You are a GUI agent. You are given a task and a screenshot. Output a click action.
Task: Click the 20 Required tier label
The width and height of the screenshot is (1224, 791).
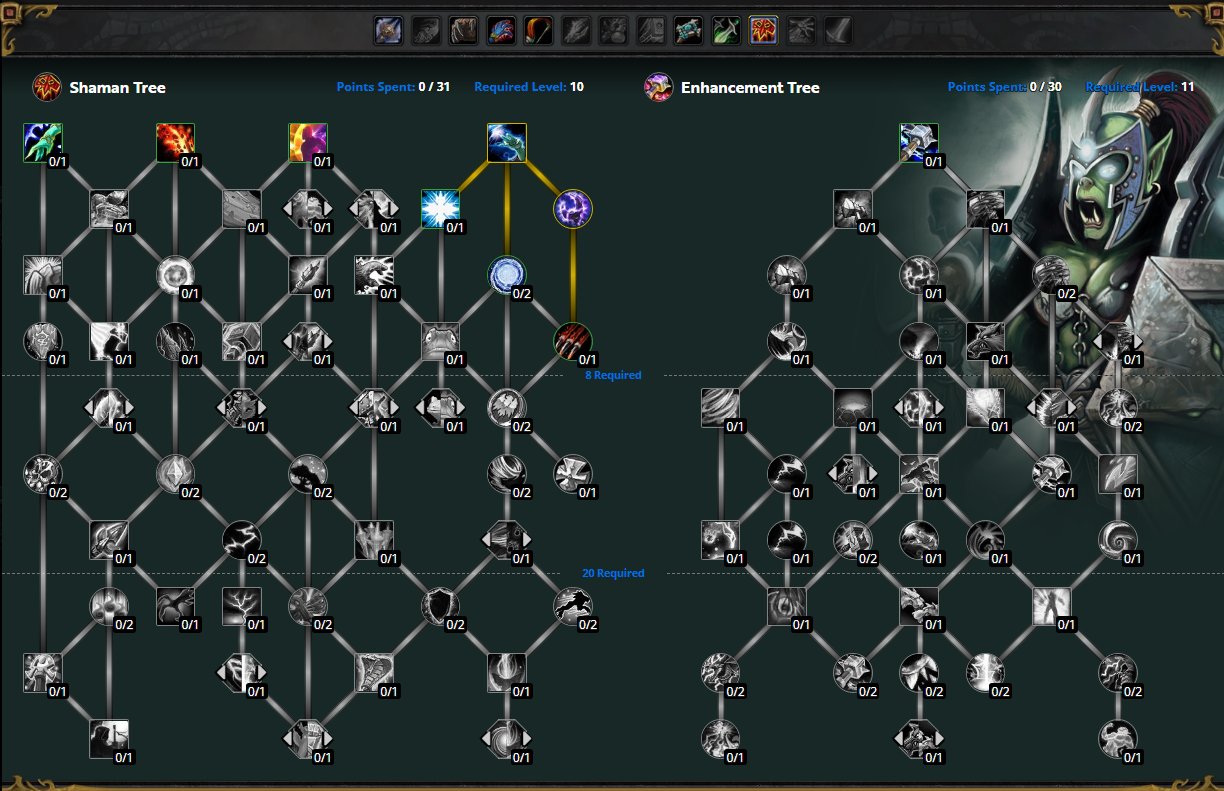coord(613,574)
